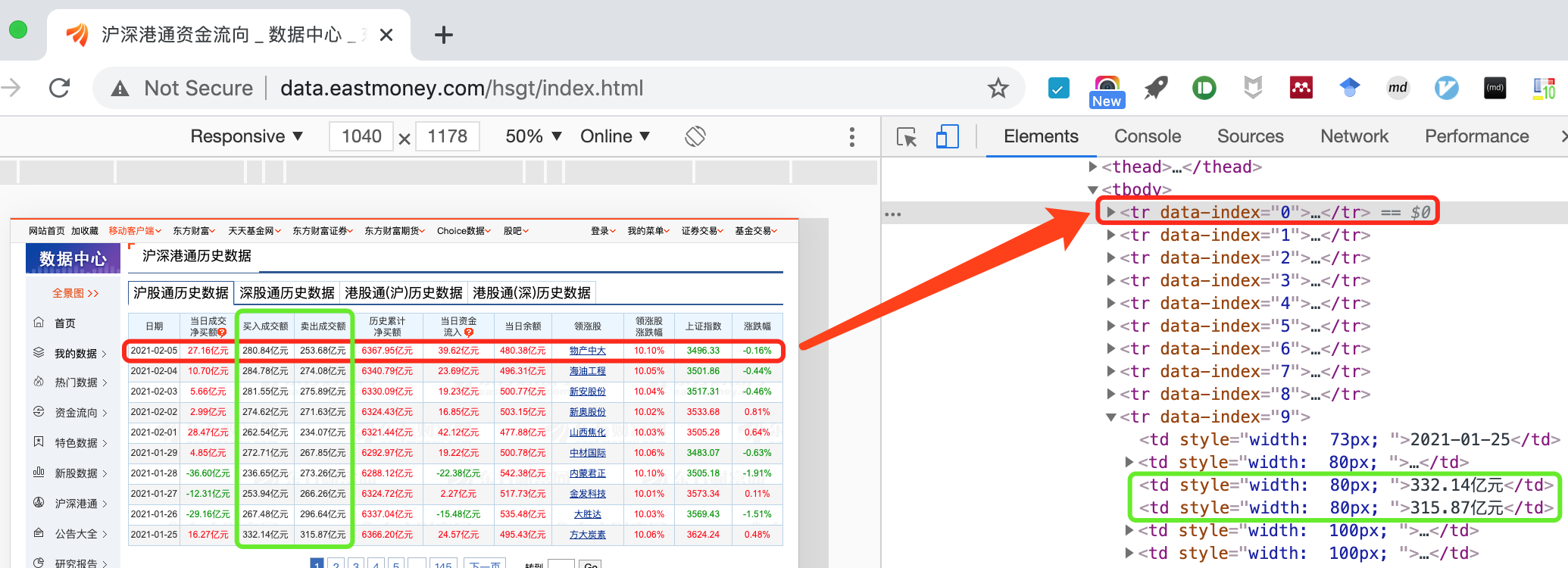Close the 沪深港通资金流向 browser tab
This screenshot has width=1568, height=568.
click(386, 35)
